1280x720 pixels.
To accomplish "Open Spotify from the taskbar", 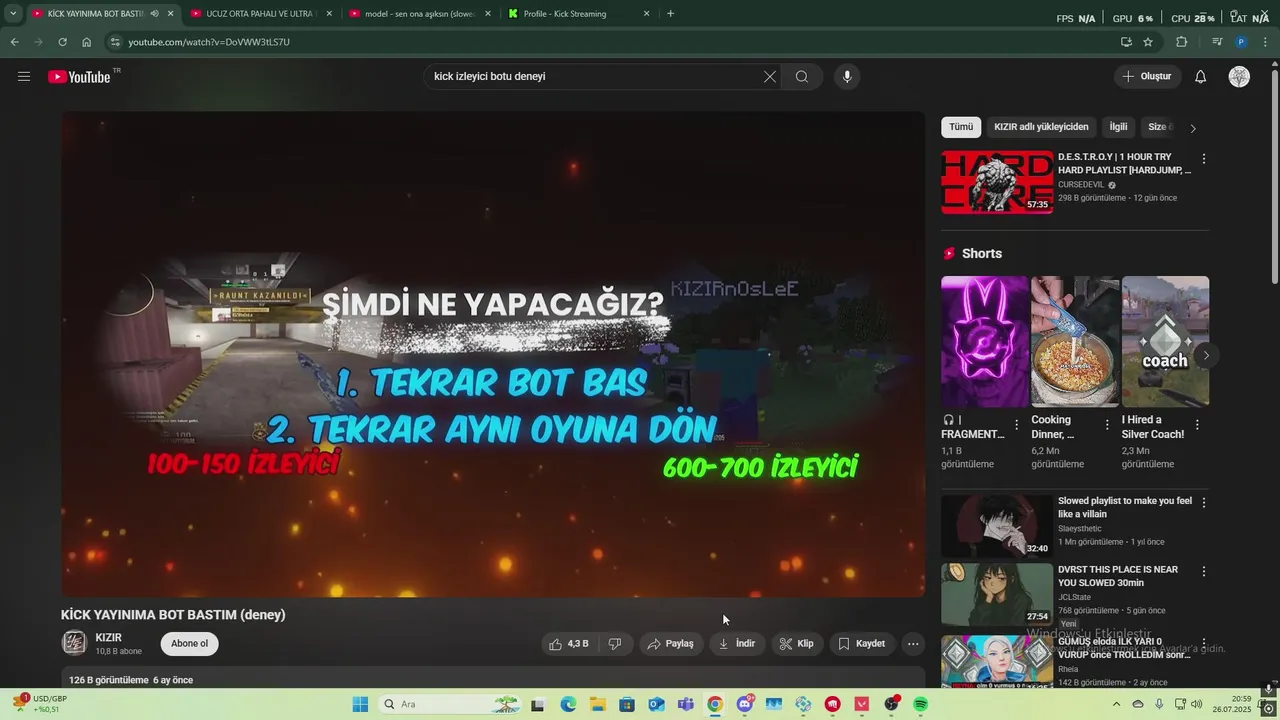I will tap(920, 705).
